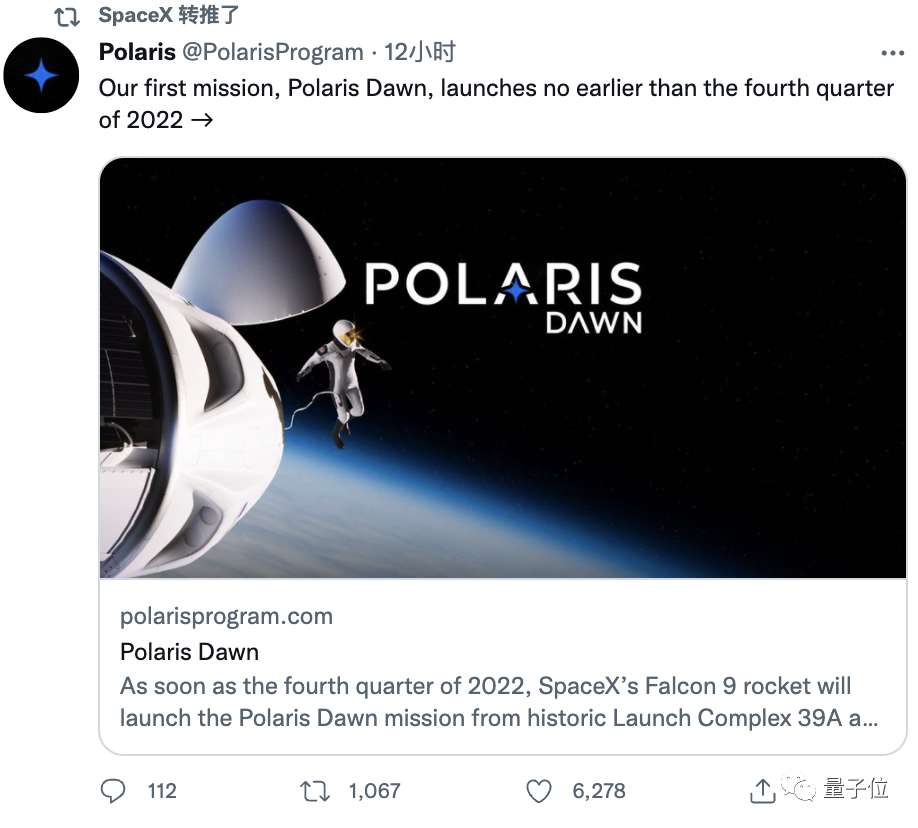The width and height of the screenshot is (918, 828).
Task: Click the reply speech bubble icon
Action: [114, 791]
